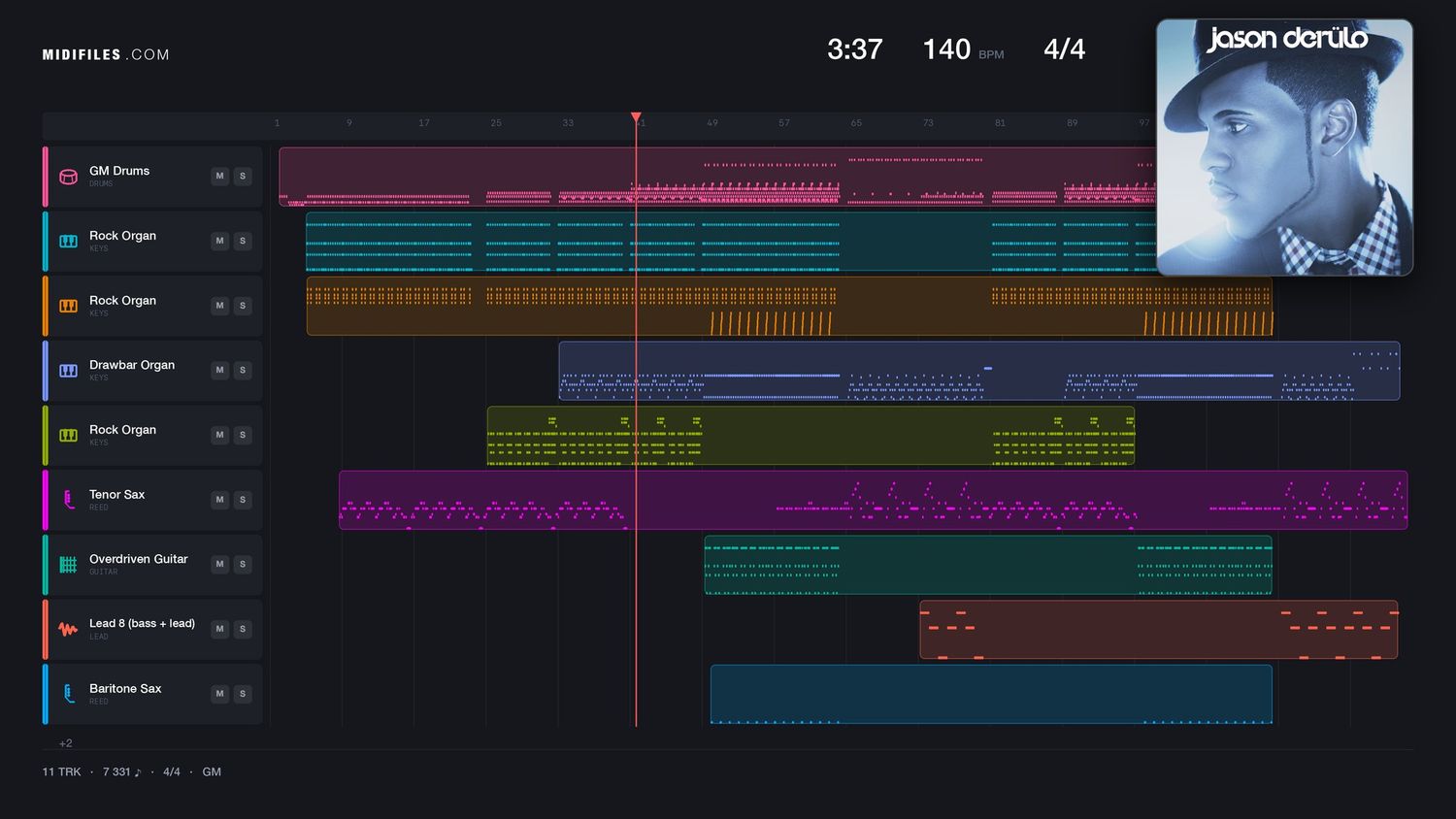Click the 11 TRK status entry

point(61,771)
